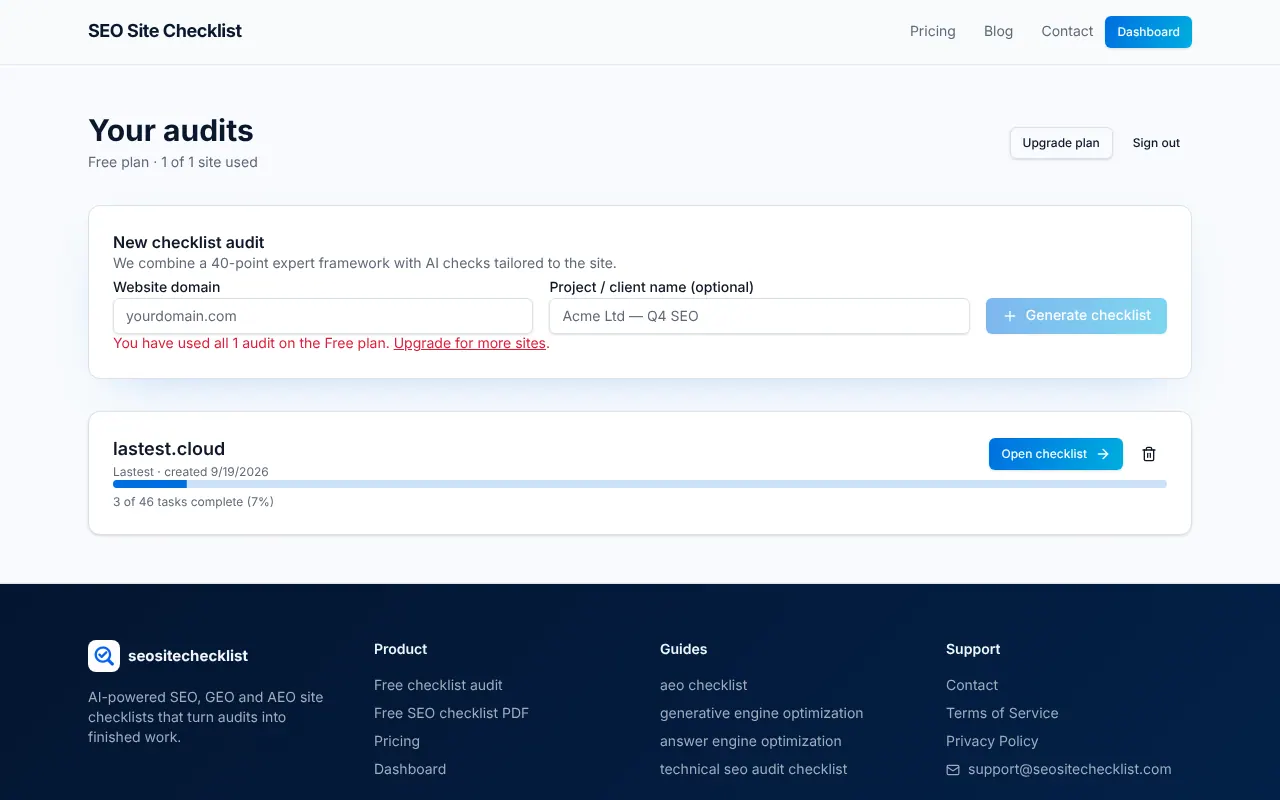Focus the Project / client name field
Image resolution: width=1280 pixels, height=800 pixels.
759,316
